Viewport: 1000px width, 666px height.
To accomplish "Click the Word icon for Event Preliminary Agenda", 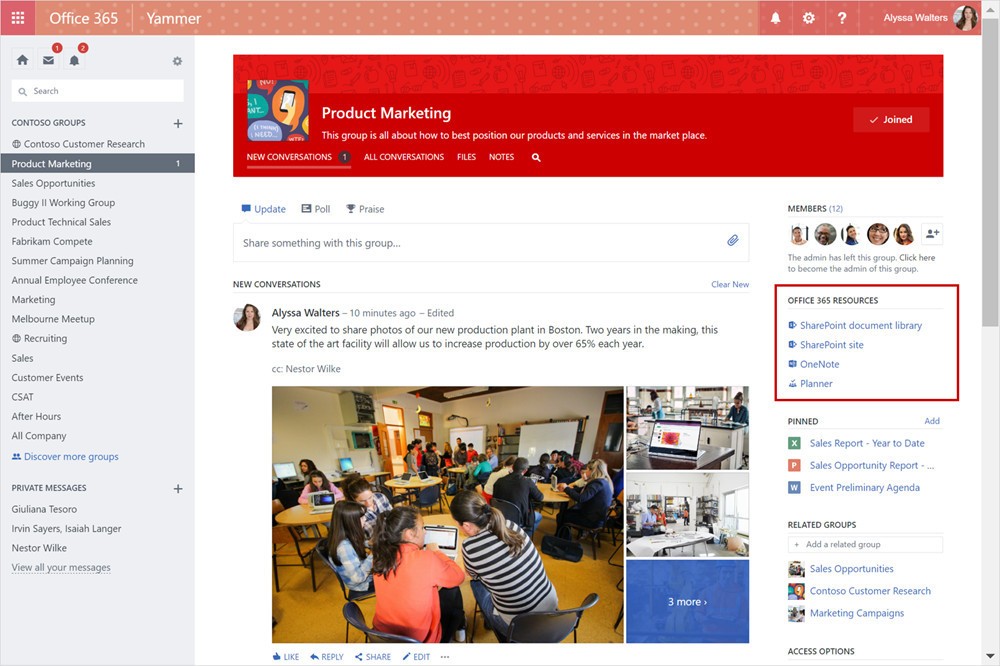I will [x=794, y=487].
